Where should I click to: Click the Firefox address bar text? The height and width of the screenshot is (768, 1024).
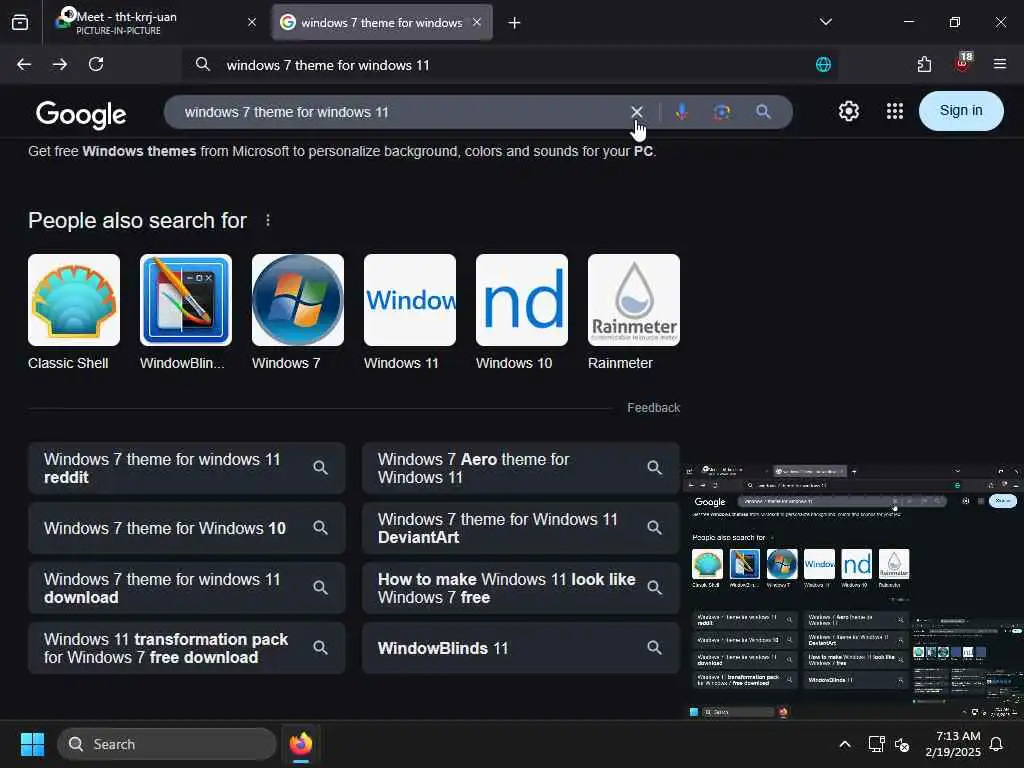click(x=328, y=65)
